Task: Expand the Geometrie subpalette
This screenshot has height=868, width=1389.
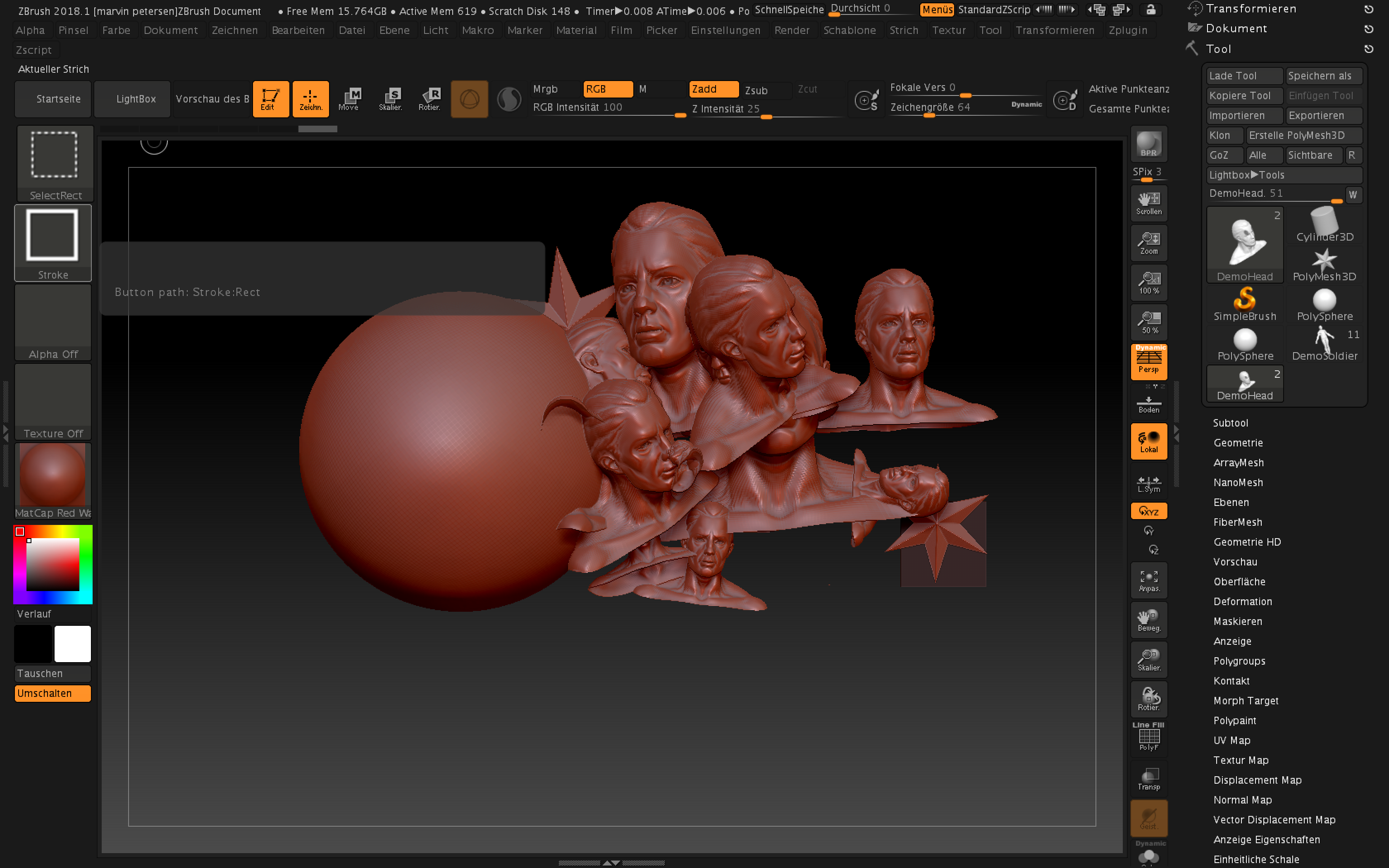Action: [1238, 443]
